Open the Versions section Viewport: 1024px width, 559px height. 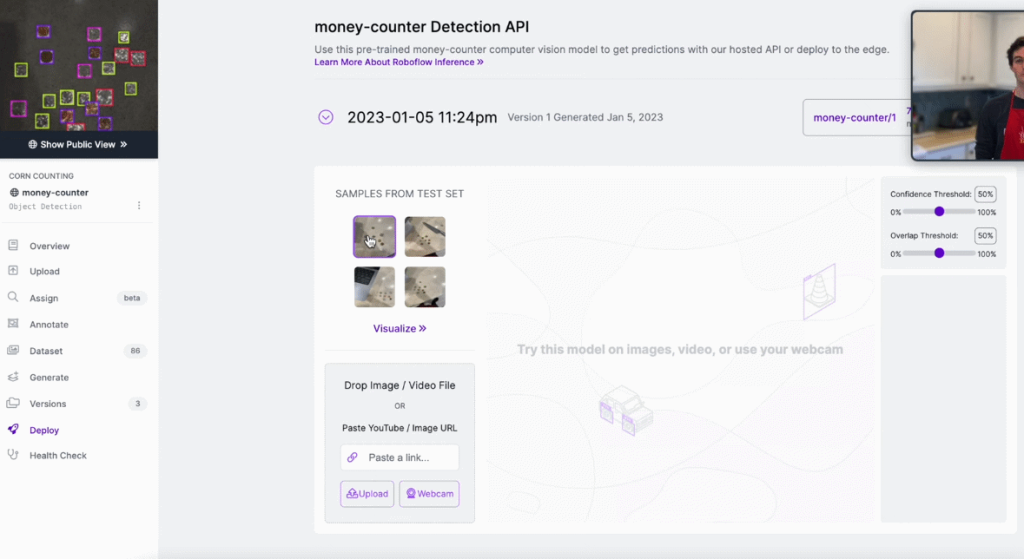point(48,404)
